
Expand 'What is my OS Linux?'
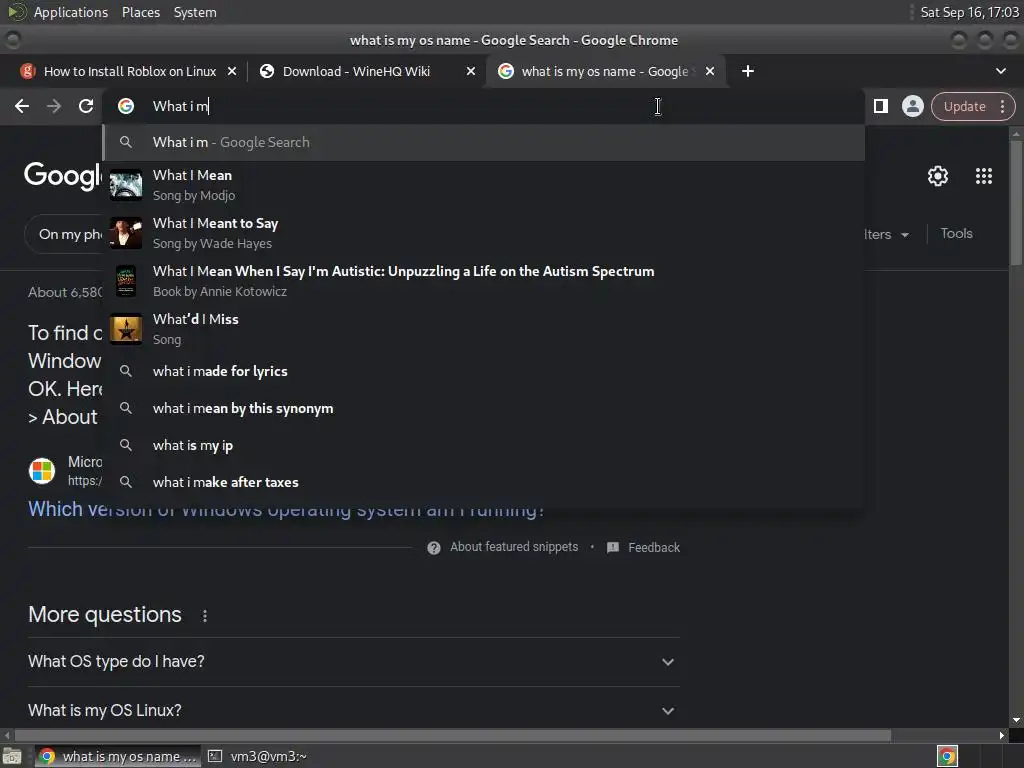point(353,711)
